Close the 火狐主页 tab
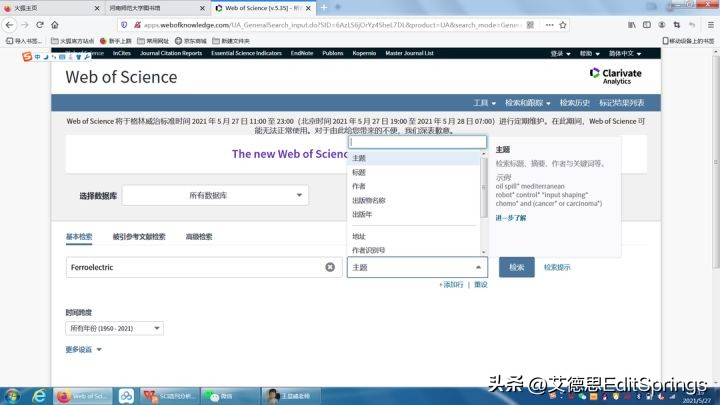 click(x=97, y=8)
